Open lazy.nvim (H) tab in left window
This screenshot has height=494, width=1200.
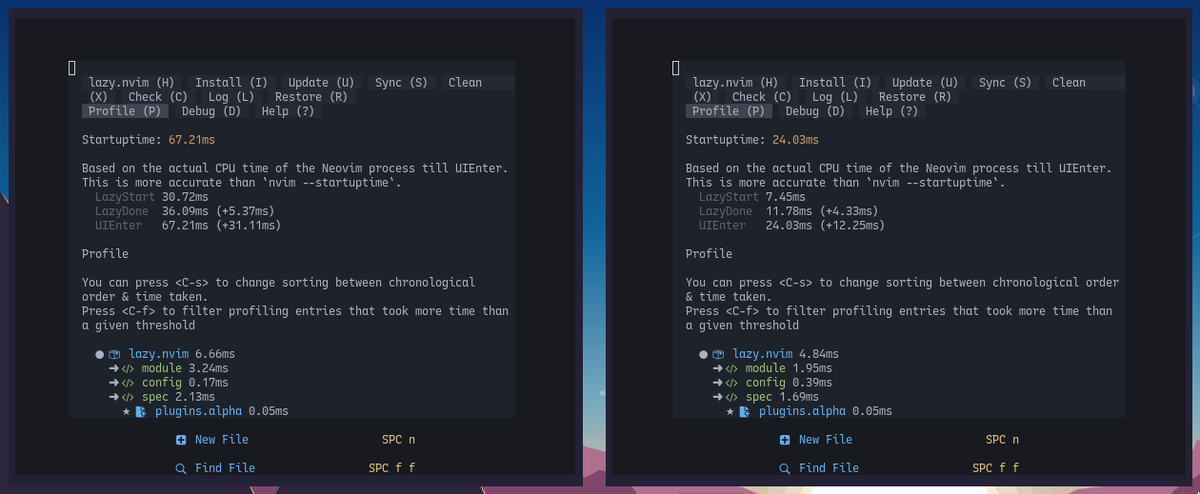[132, 83]
